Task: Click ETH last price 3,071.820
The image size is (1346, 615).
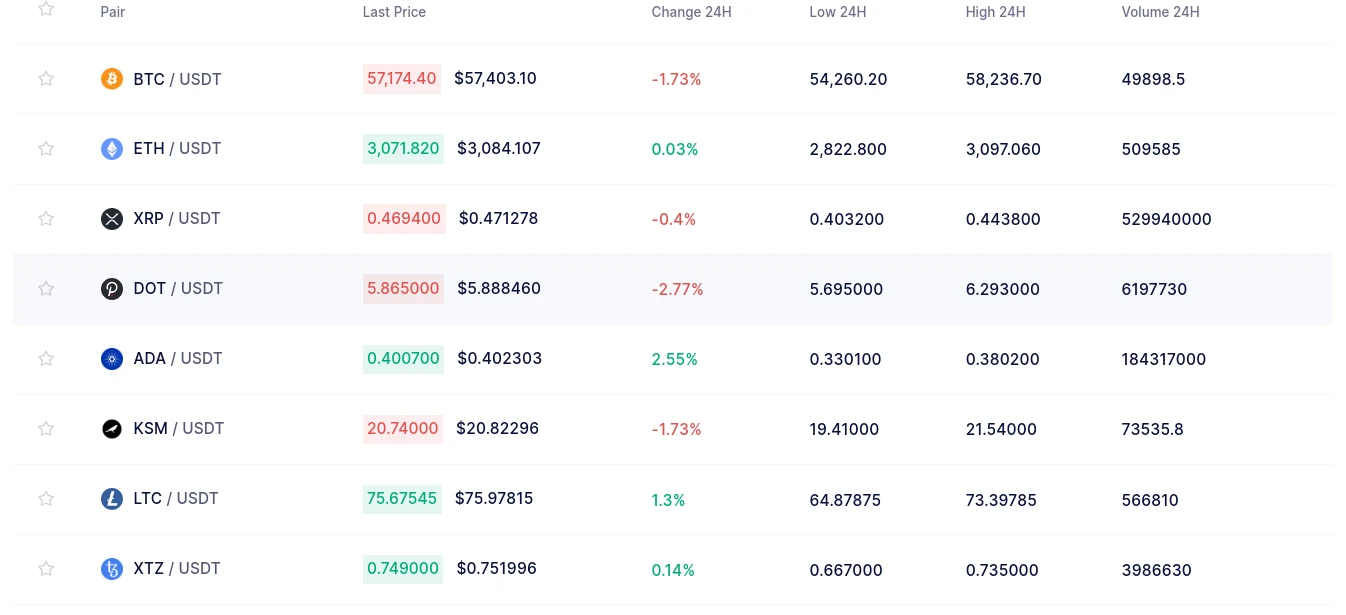Action: tap(403, 149)
